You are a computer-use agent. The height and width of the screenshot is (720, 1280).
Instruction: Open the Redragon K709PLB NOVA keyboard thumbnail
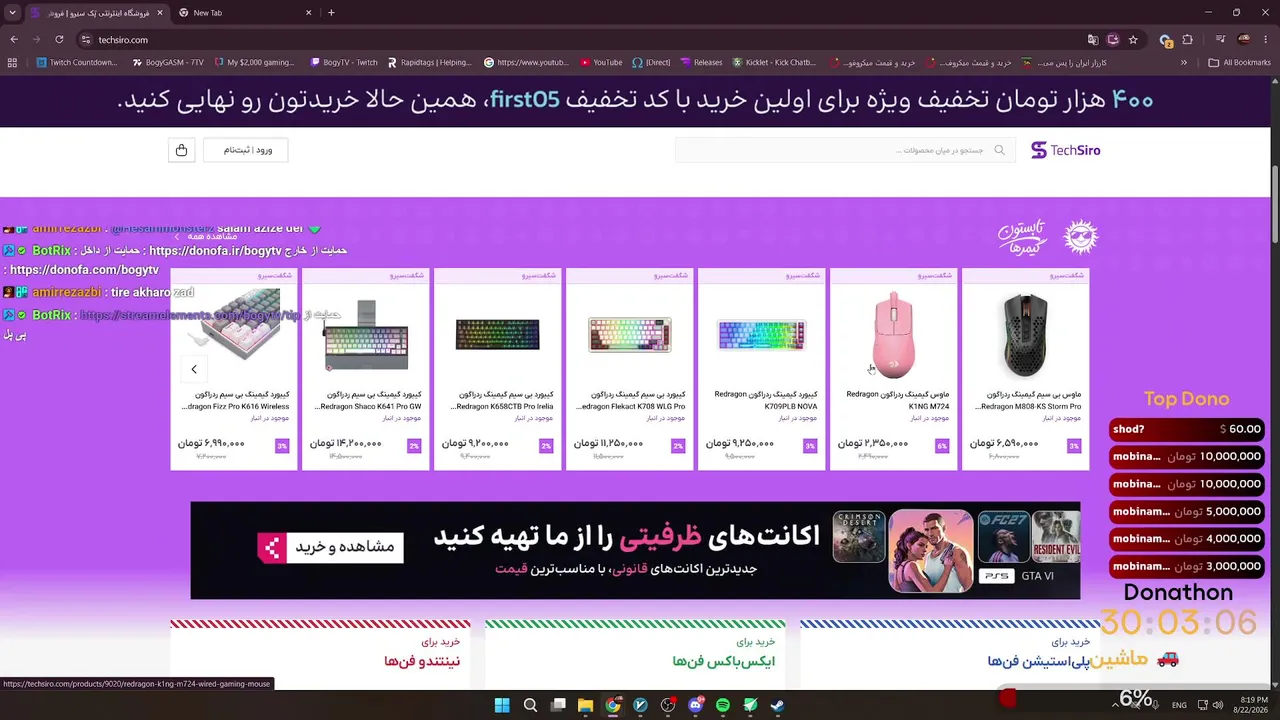[762, 335]
